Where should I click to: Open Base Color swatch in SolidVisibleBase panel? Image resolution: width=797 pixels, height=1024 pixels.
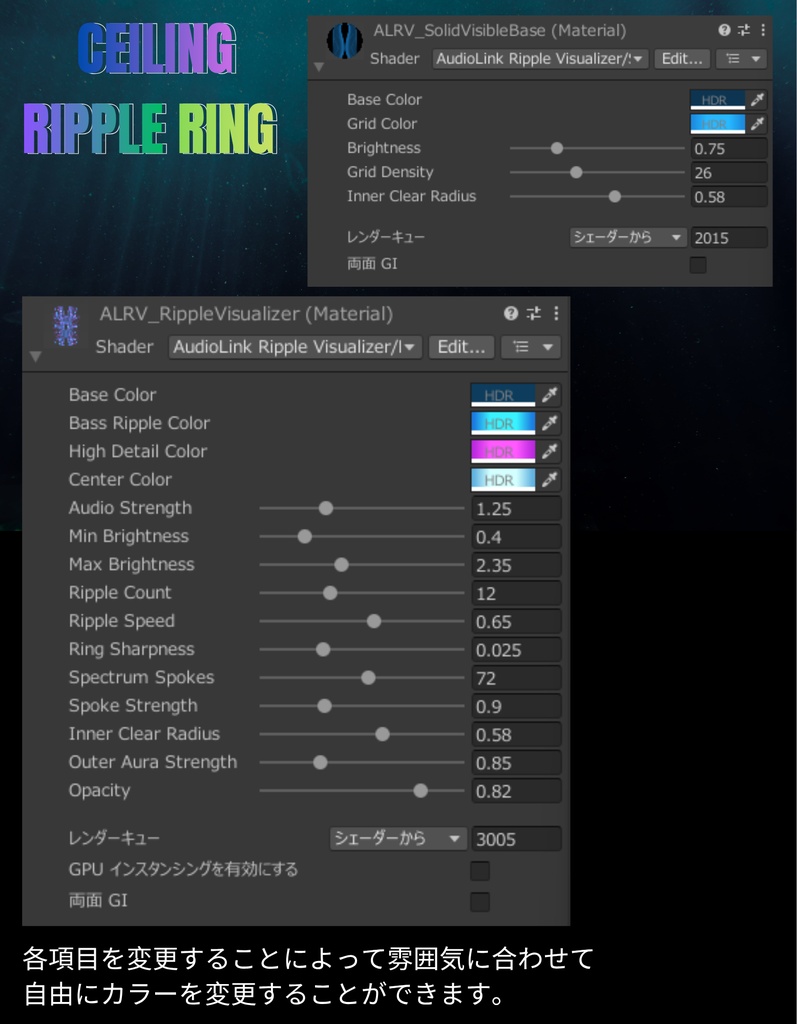[717, 100]
